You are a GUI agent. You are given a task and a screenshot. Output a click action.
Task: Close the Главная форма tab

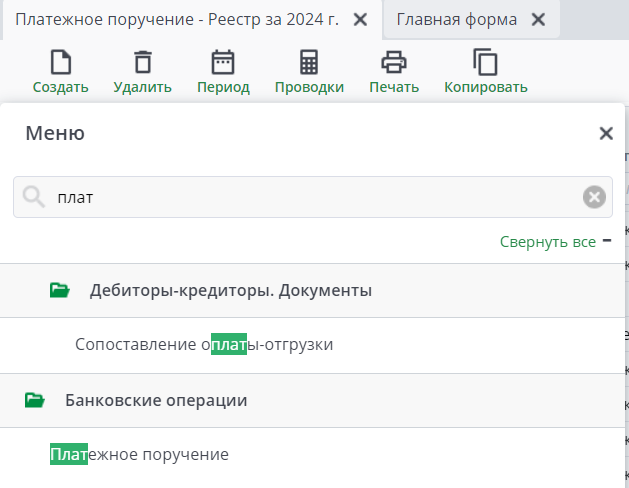click(x=538, y=20)
